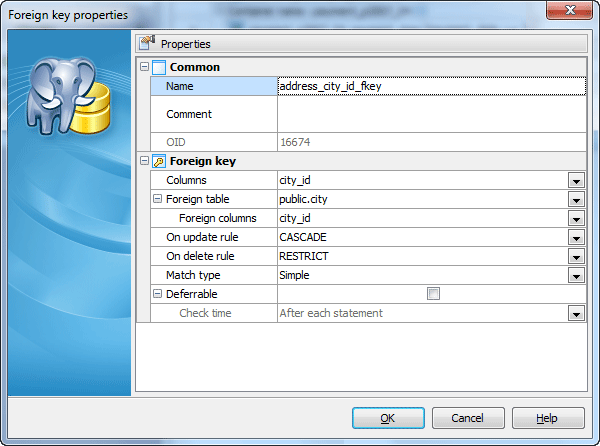The width and height of the screenshot is (600, 446).
Task: Collapse the Foreign table node
Action: [157, 199]
